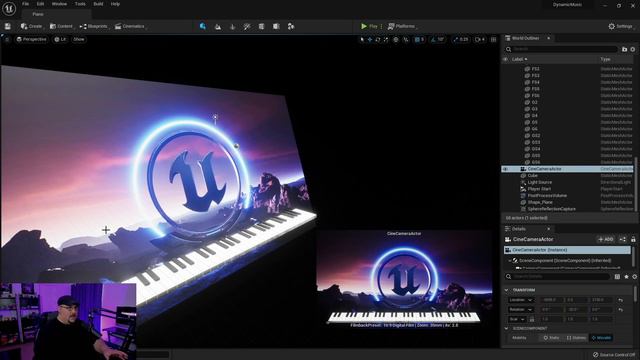640x360 pixels.
Task: Toggle visibility eye of CineCameraActor row
Action: click(505, 169)
